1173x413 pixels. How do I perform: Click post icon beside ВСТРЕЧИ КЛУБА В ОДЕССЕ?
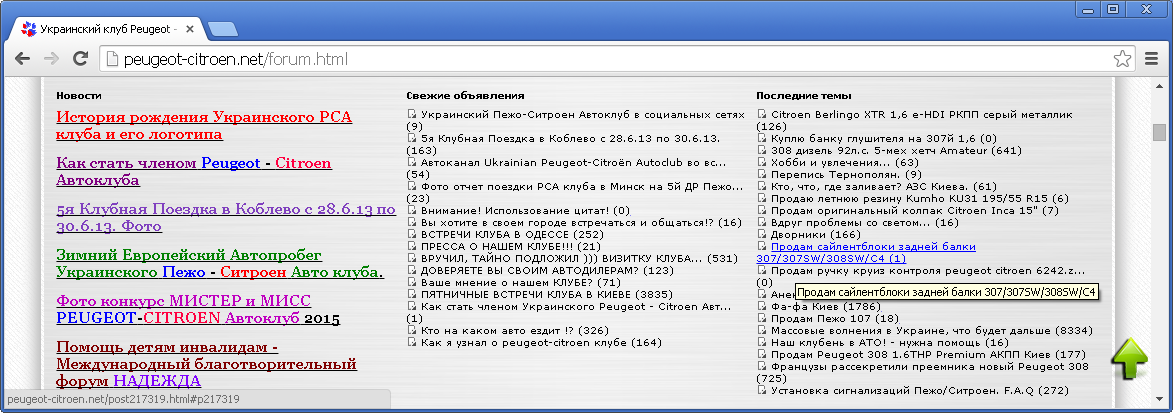(x=411, y=234)
